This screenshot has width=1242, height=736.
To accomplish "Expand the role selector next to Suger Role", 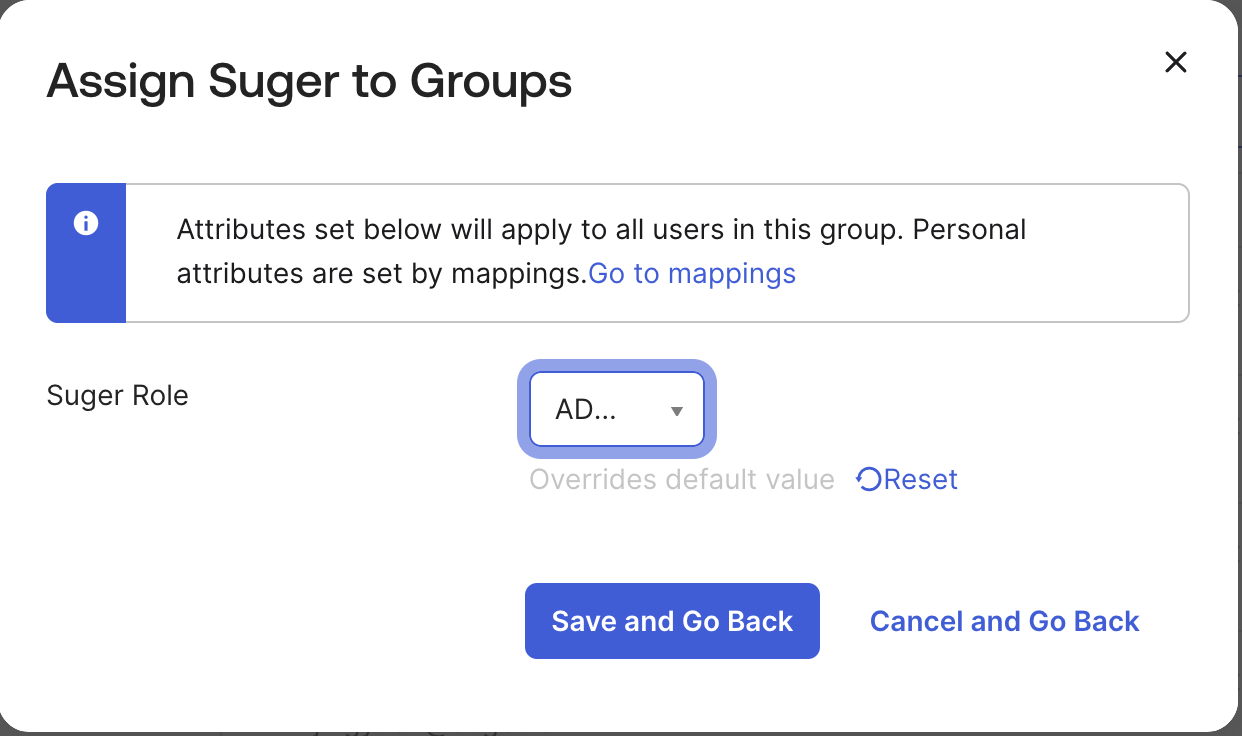I will coord(616,410).
